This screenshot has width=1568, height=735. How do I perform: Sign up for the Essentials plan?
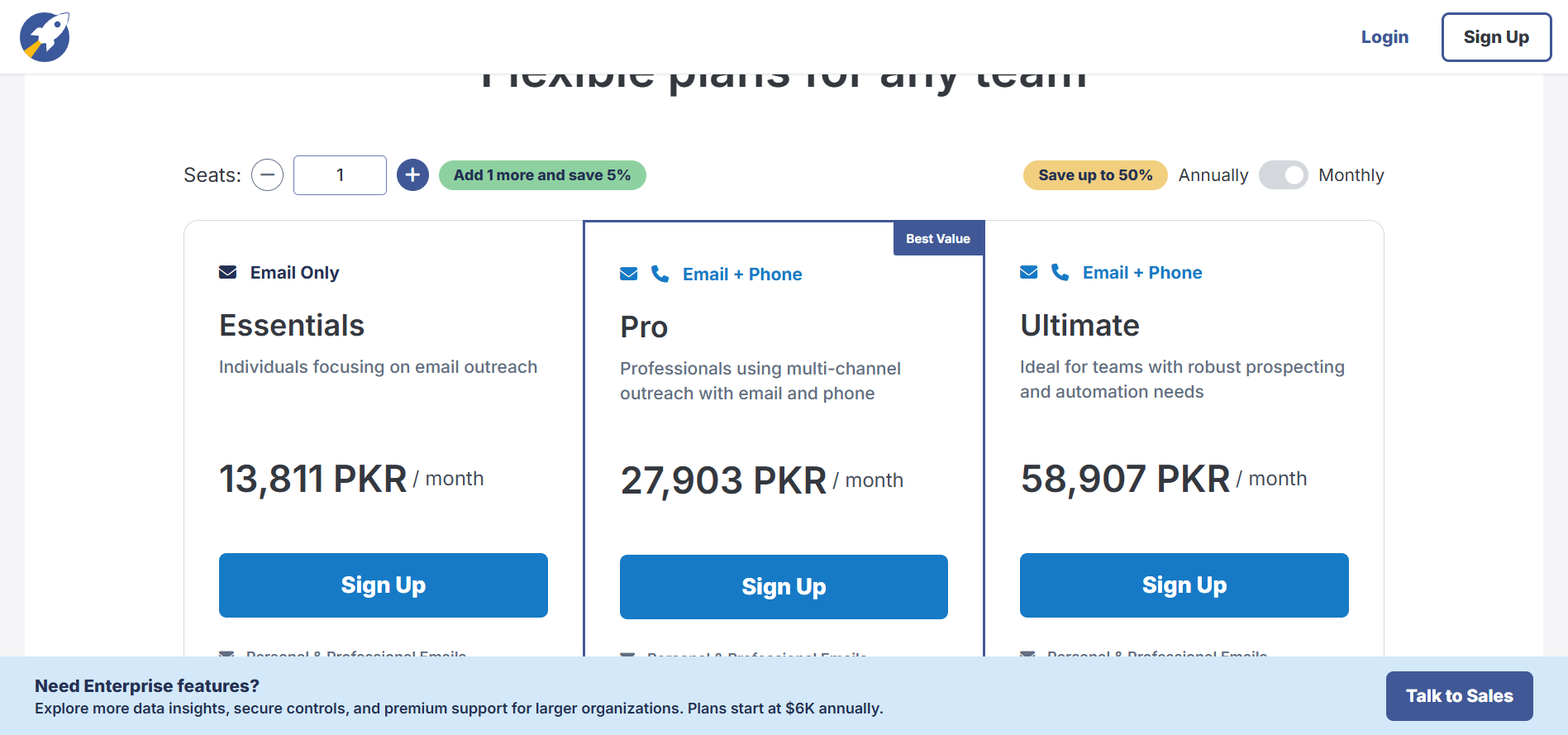click(x=383, y=585)
